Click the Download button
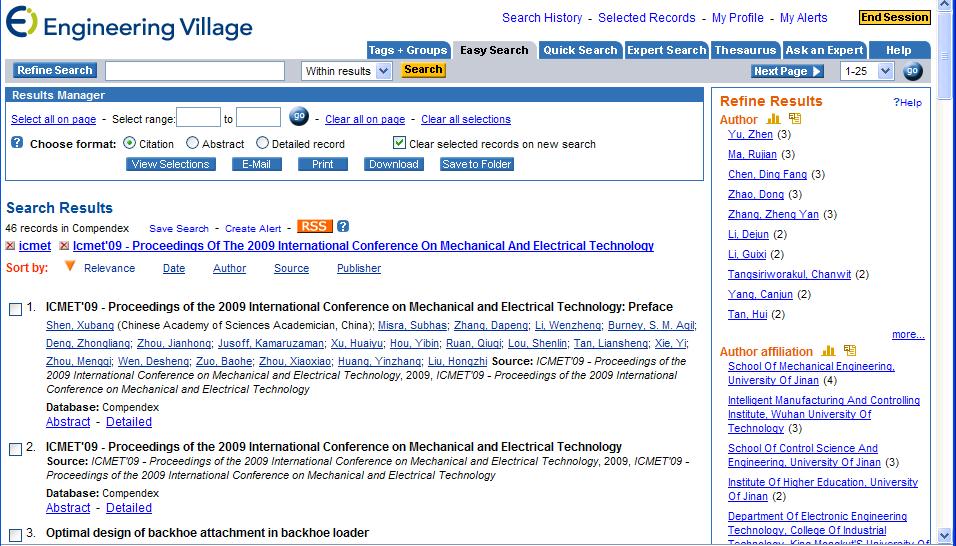The image size is (956, 546). pos(393,164)
